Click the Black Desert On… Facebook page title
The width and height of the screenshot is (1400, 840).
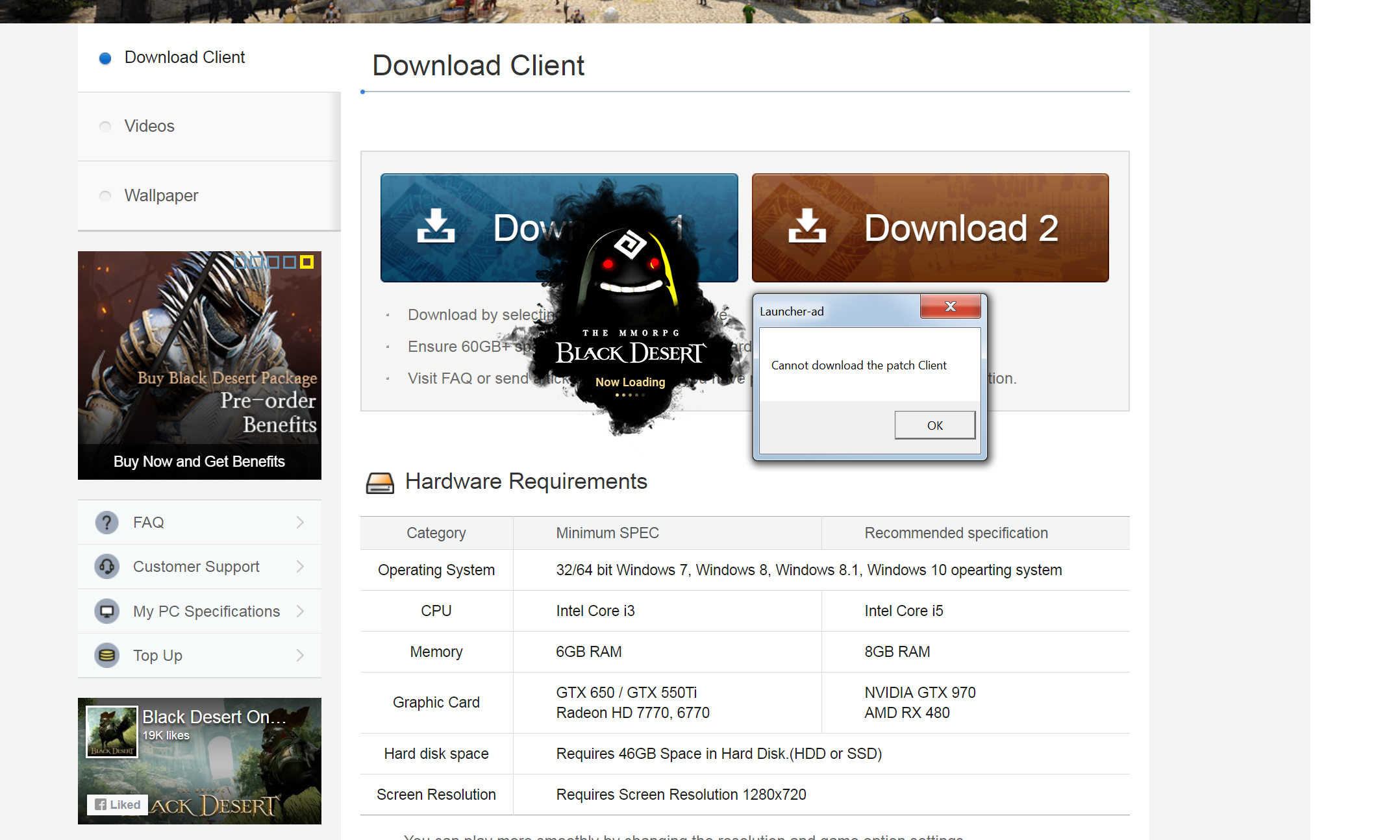click(x=214, y=717)
